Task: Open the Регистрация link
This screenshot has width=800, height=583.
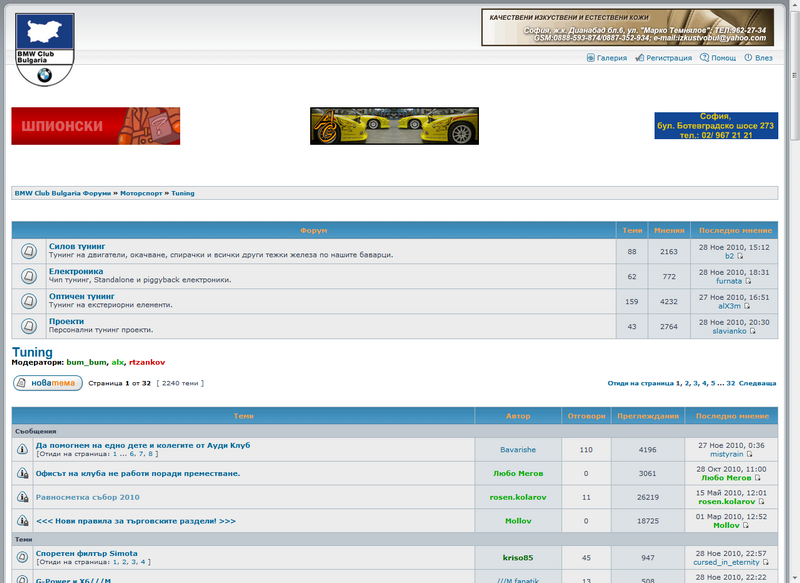Action: click(664, 58)
